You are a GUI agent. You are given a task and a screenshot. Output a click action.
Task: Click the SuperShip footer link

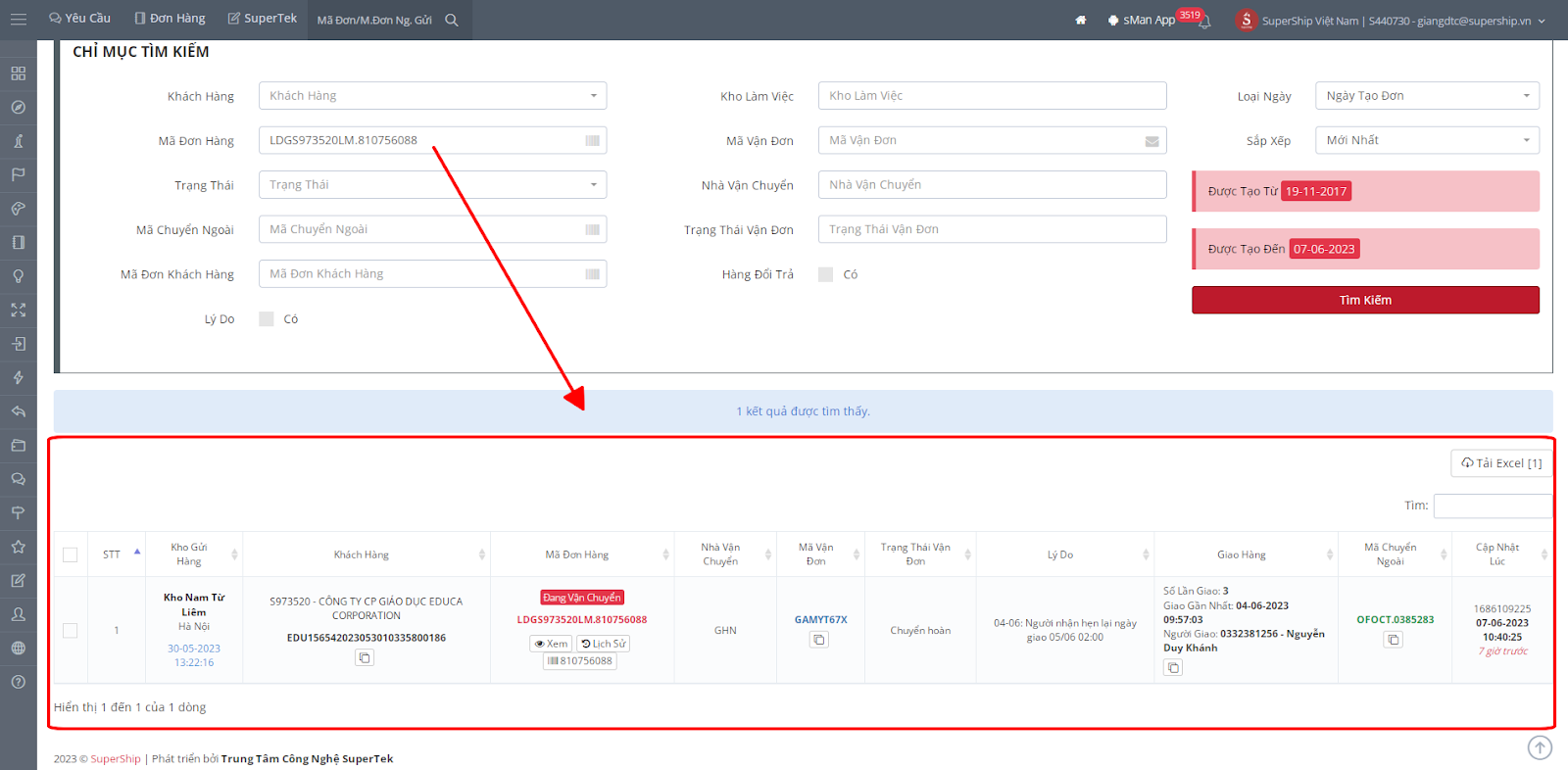(116, 759)
